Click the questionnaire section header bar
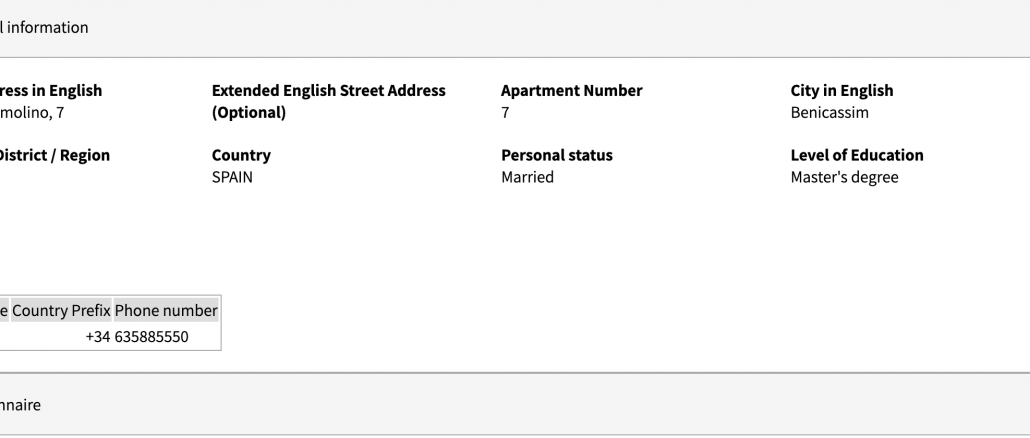The height and width of the screenshot is (438, 1030). tap(22, 405)
